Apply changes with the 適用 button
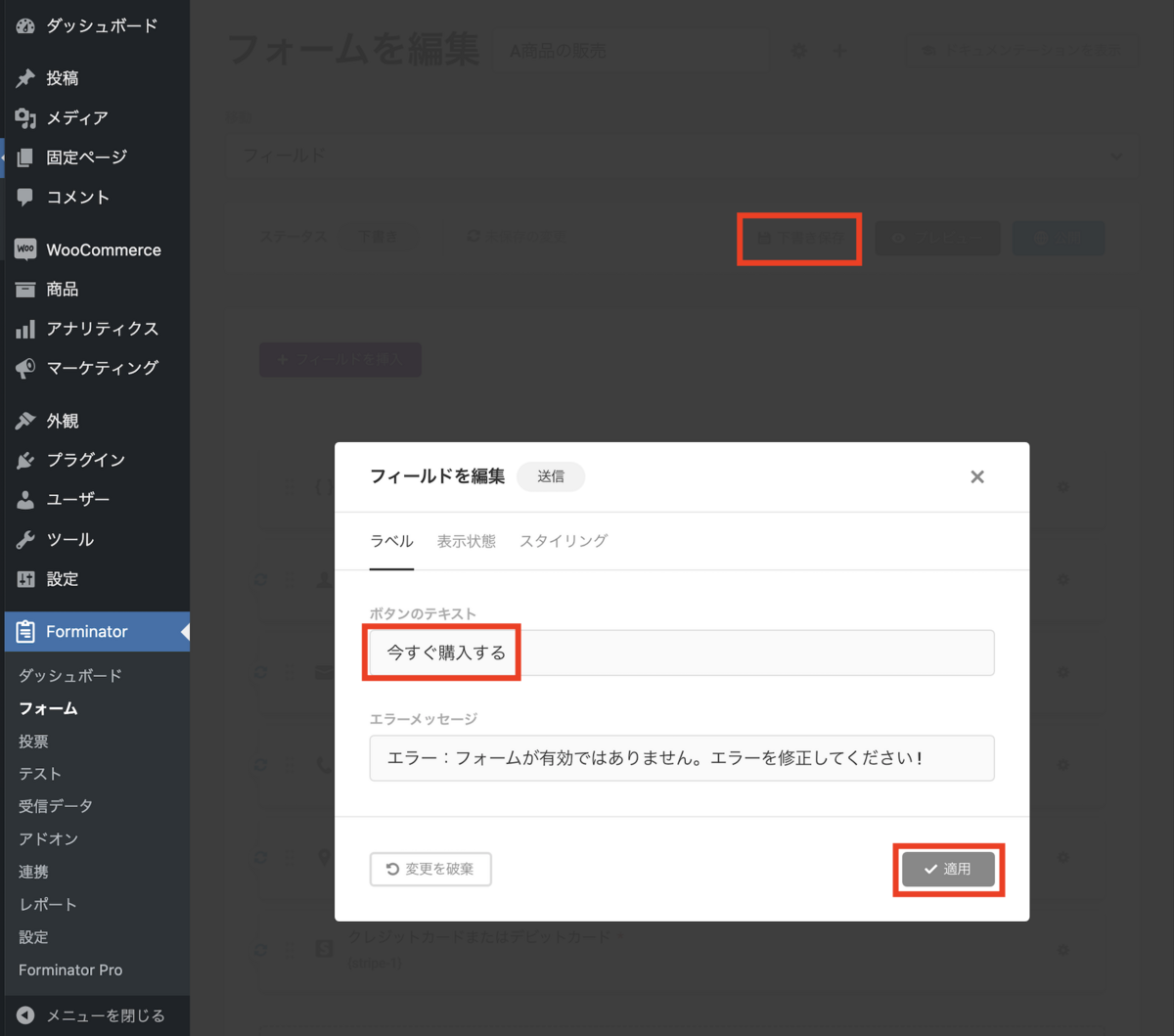This screenshot has width=1174, height=1036. click(947, 869)
